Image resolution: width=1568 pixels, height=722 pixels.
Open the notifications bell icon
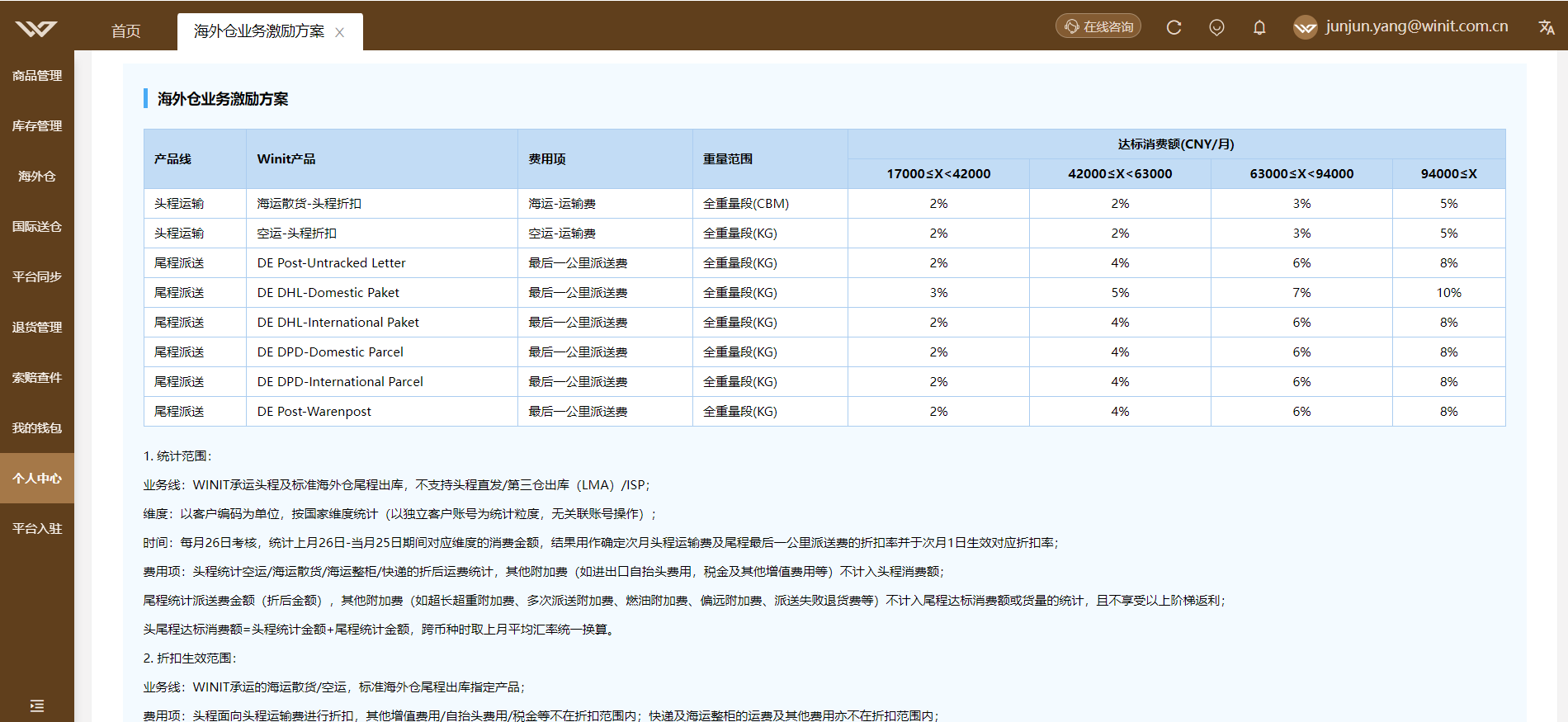[x=1259, y=27]
